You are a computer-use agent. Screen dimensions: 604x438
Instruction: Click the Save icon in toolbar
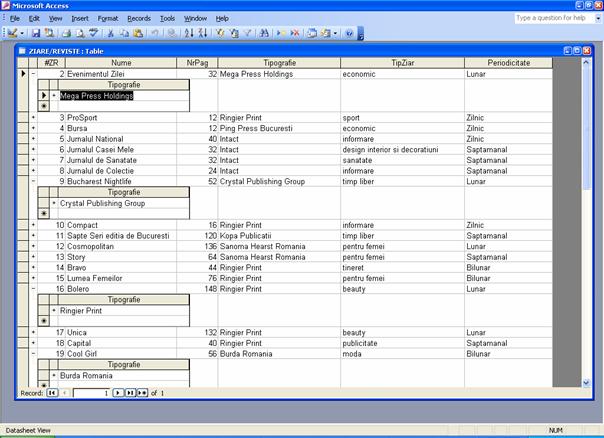(x=35, y=33)
